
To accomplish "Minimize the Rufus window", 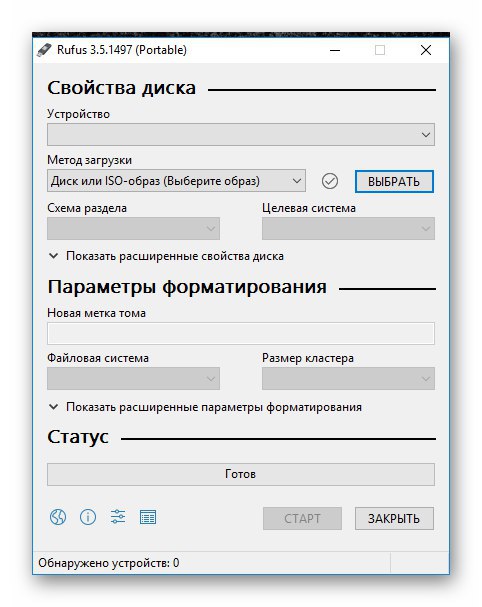I will (335, 50).
